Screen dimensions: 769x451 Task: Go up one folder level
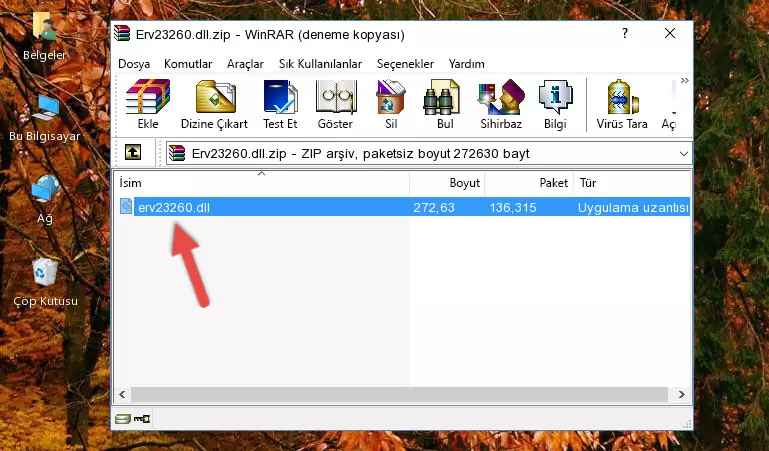[x=133, y=152]
